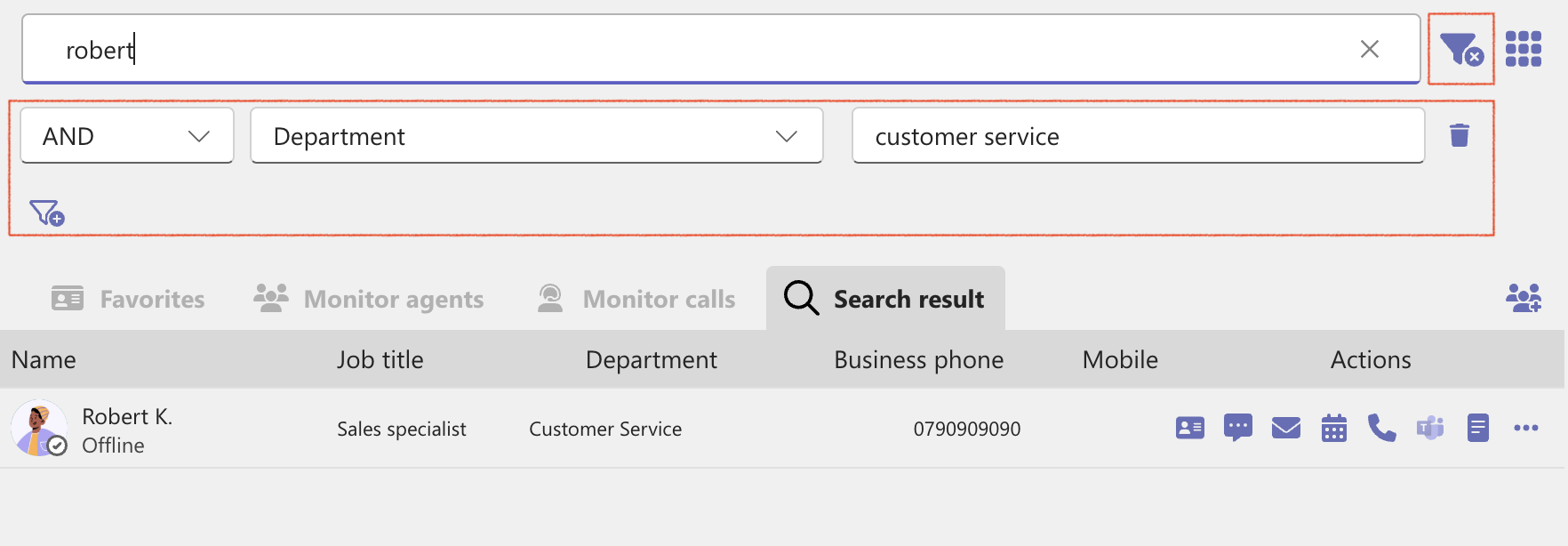This screenshot has width=1568, height=546.
Task: Send an email to Robert K.
Action: [x=1286, y=428]
